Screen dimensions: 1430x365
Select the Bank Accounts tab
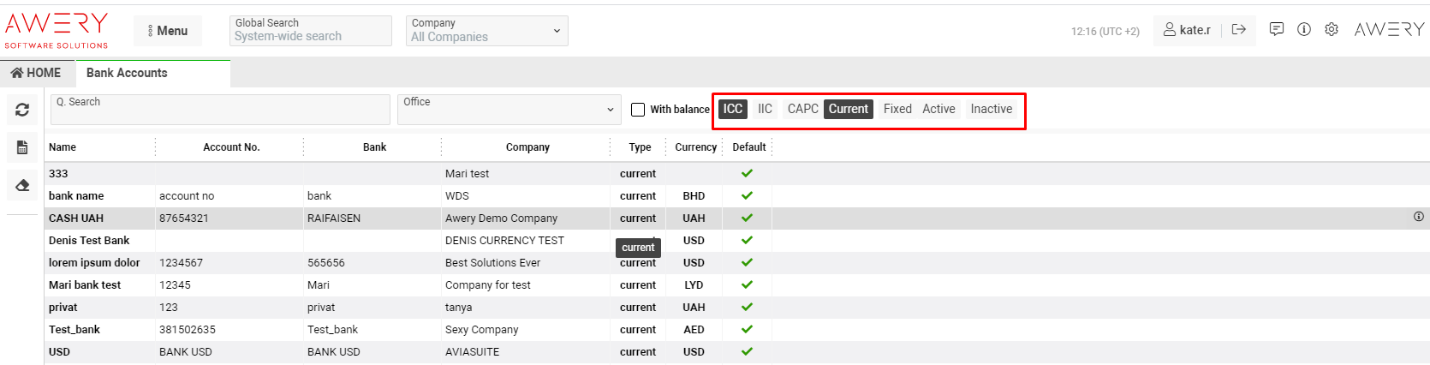click(127, 73)
